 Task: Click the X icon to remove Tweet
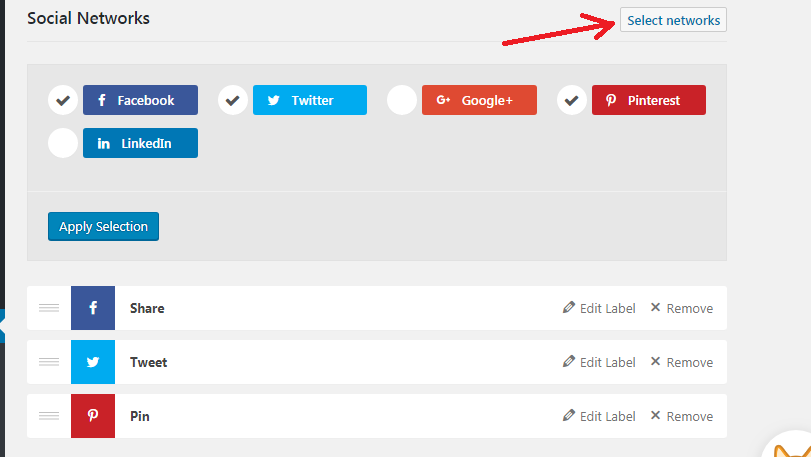655,361
